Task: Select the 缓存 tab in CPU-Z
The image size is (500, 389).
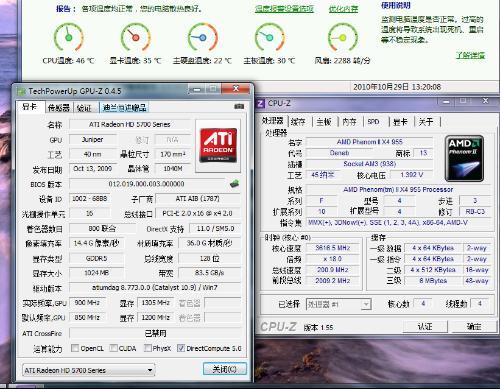Action: (298, 122)
